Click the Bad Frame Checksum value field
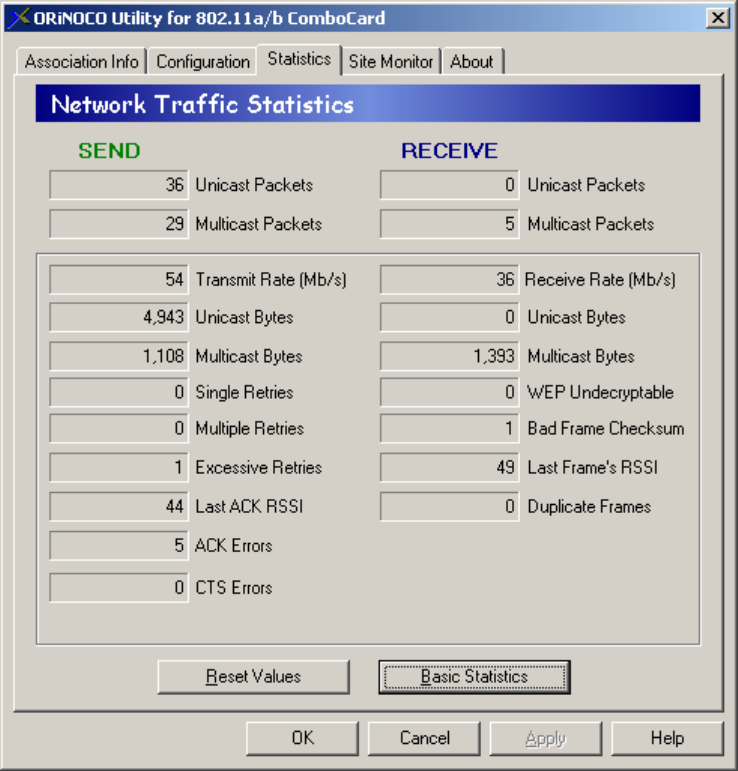This screenshot has height=771, width=738. tap(449, 428)
